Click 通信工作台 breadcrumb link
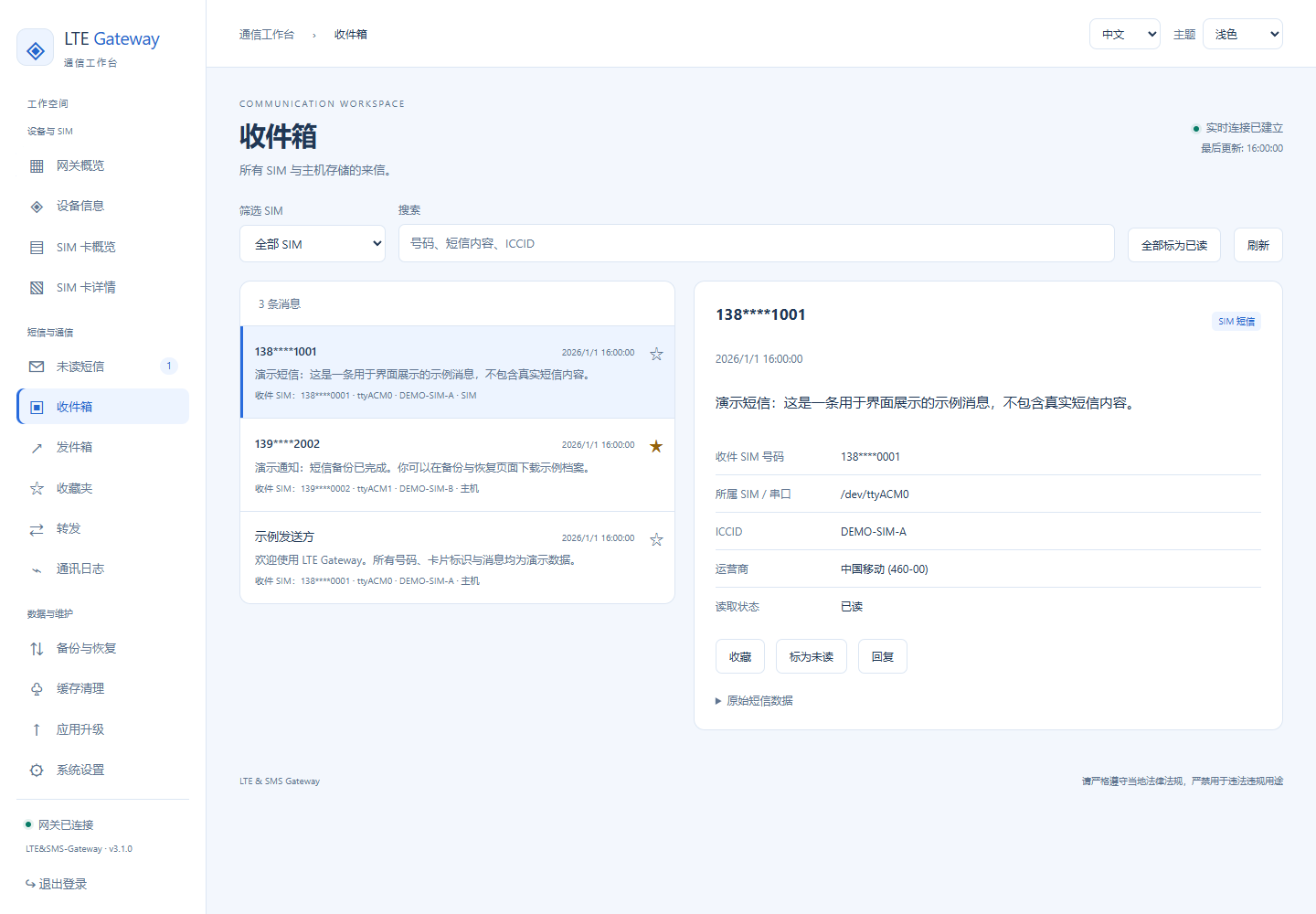The width and height of the screenshot is (1316, 914). [267, 35]
